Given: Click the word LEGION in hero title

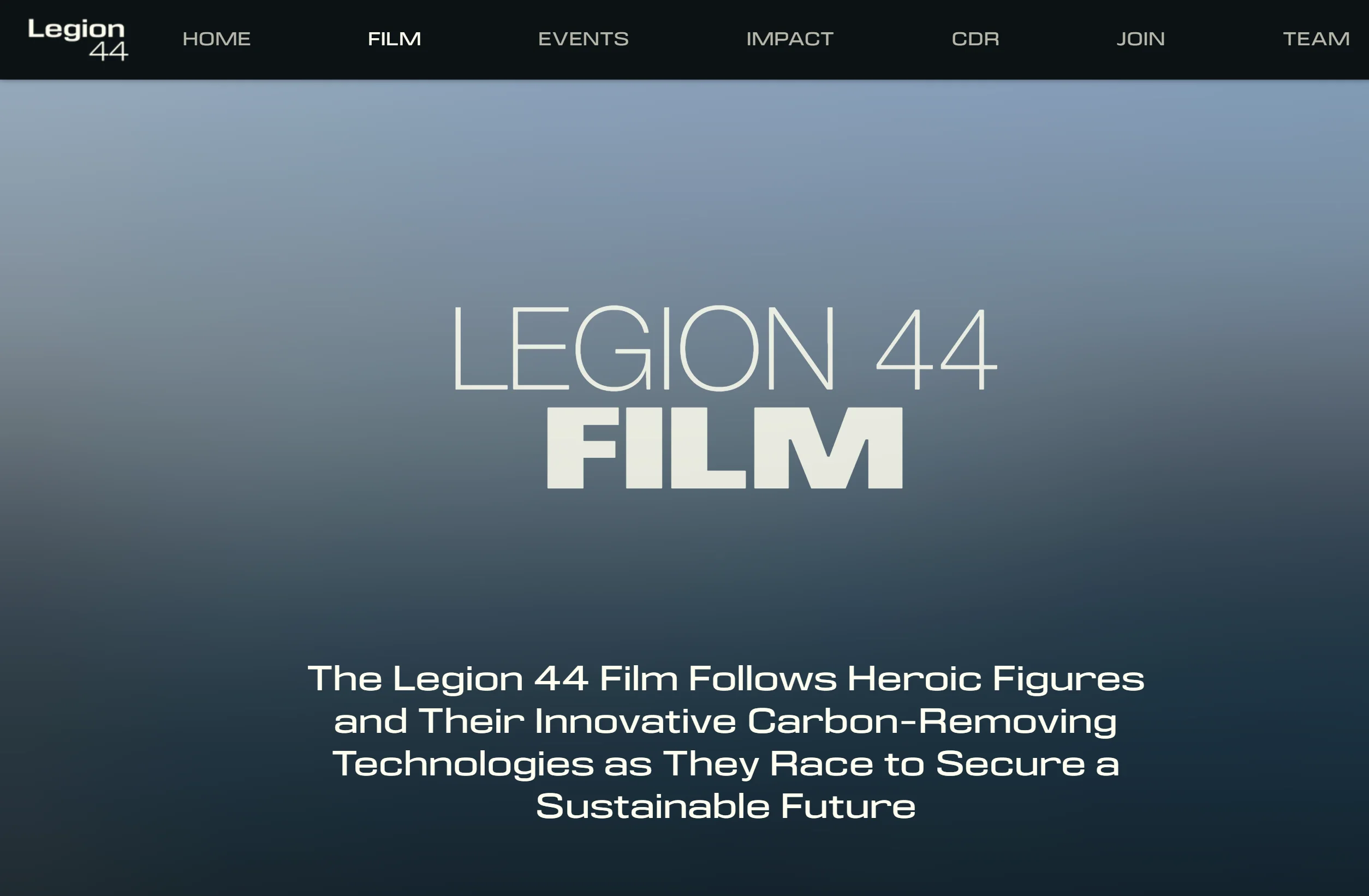Looking at the screenshot, I should (x=644, y=348).
